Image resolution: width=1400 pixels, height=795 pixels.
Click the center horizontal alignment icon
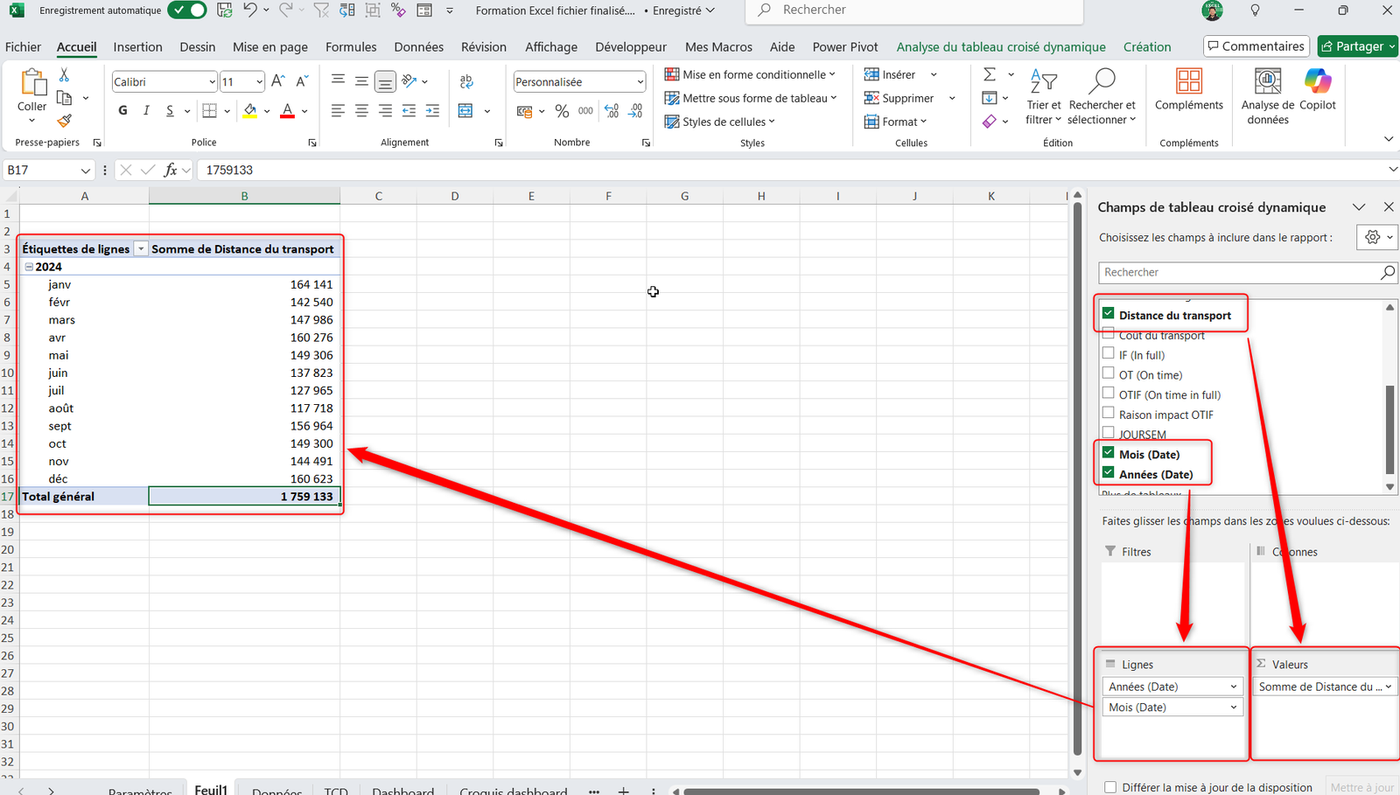click(x=362, y=111)
